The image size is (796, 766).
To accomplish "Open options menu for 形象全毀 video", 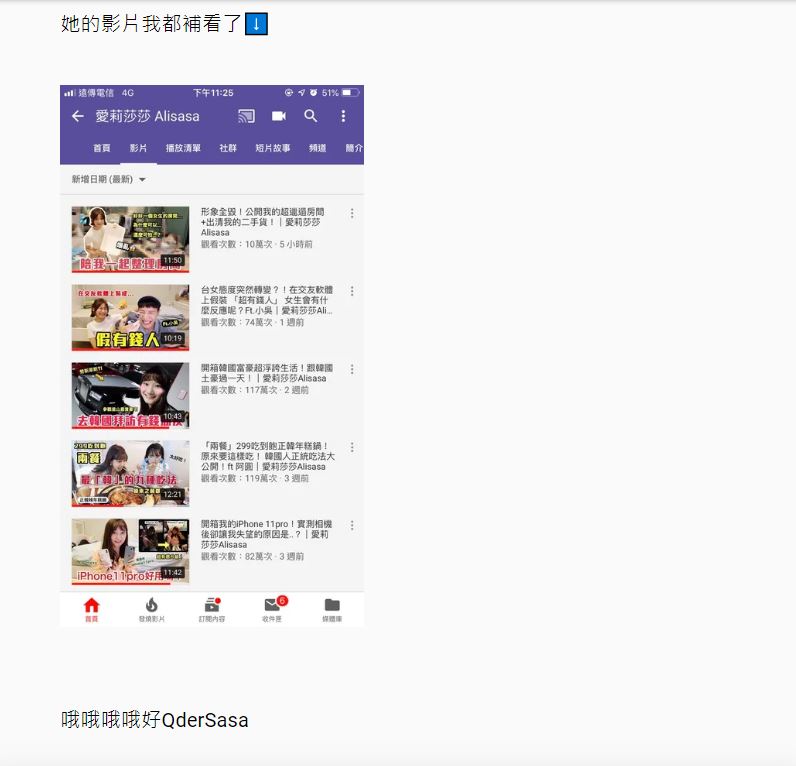I will (352, 214).
